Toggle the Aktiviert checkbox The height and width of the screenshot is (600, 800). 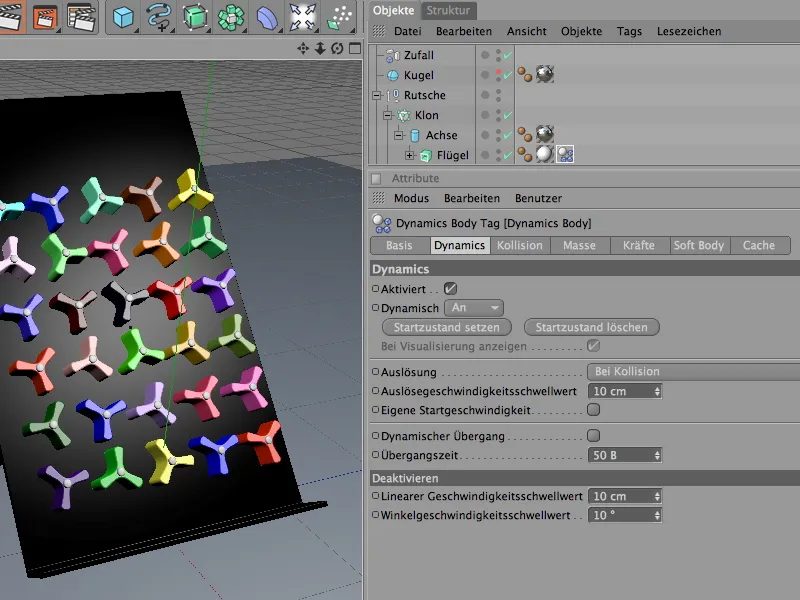[x=450, y=288]
